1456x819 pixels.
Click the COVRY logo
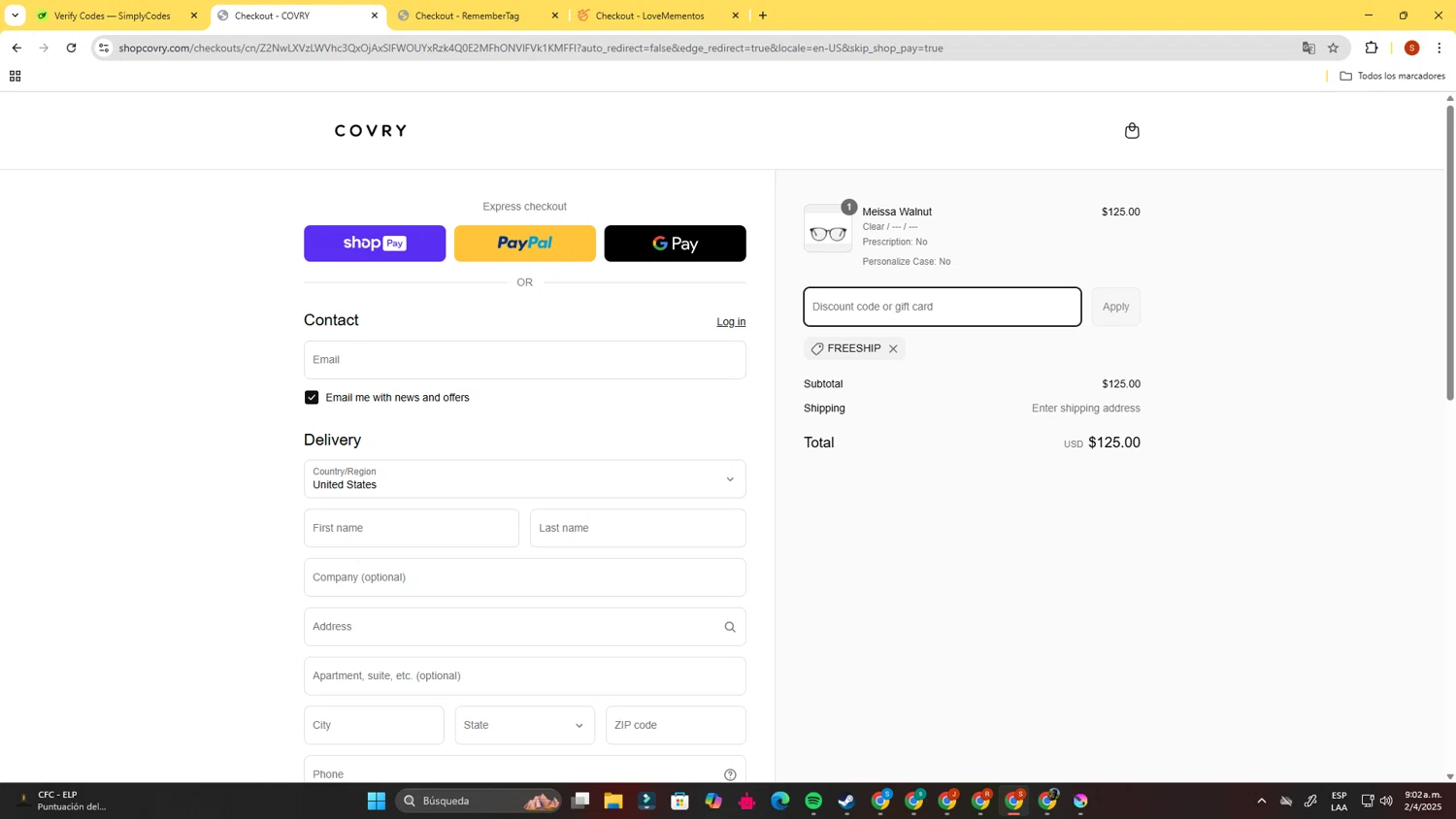tap(371, 131)
